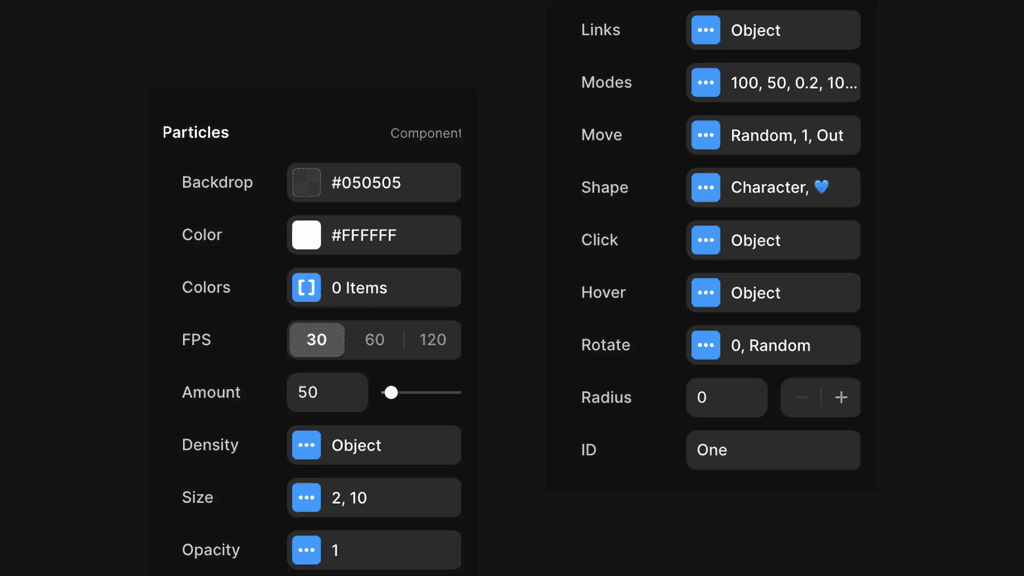Select the 60 FPS option
The width and height of the screenshot is (1024, 576).
pyautogui.click(x=374, y=340)
